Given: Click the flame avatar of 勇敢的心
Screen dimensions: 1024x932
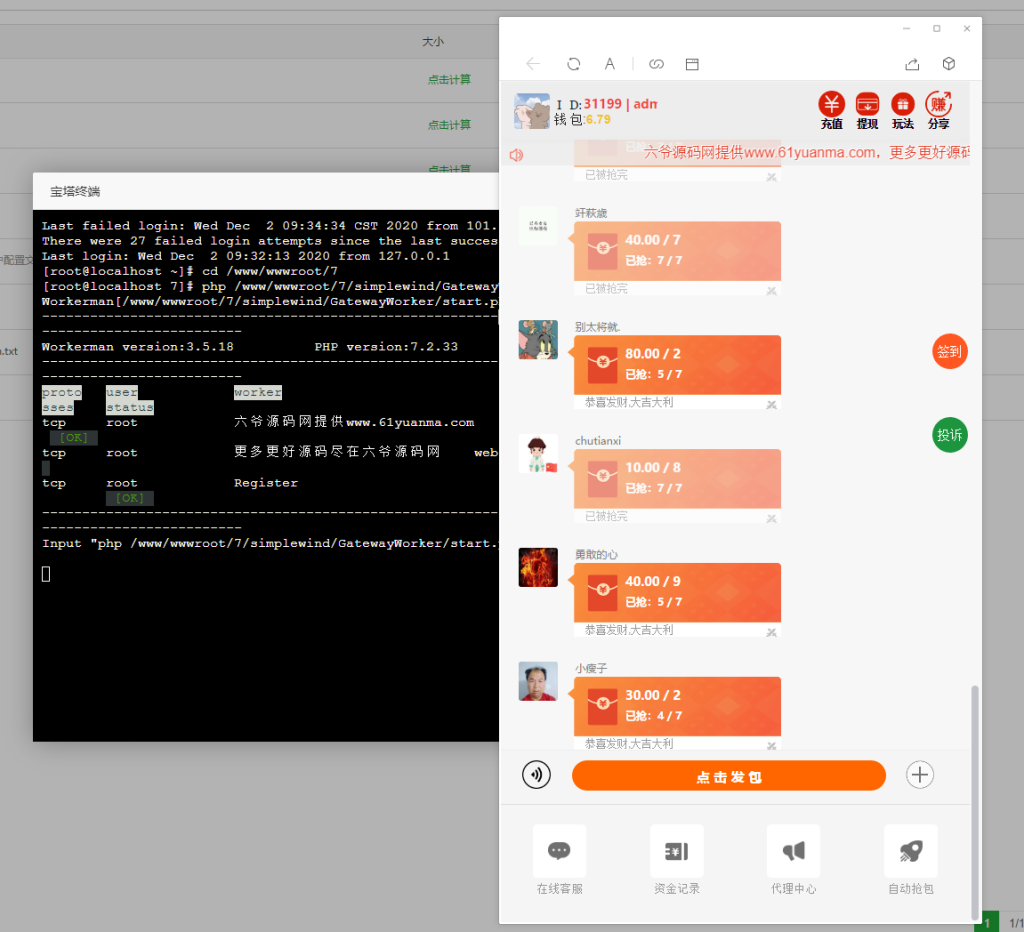Looking at the screenshot, I should (x=538, y=567).
